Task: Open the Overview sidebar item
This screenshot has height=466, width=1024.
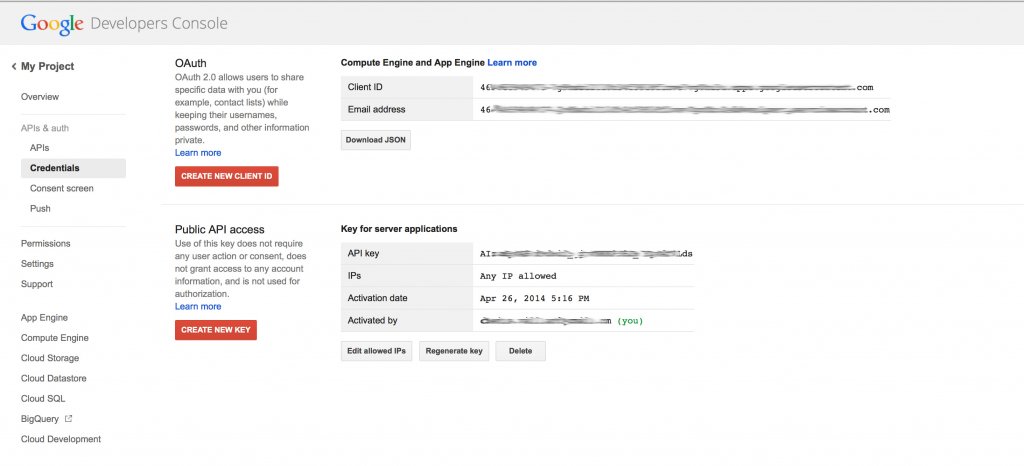Action: (40, 97)
